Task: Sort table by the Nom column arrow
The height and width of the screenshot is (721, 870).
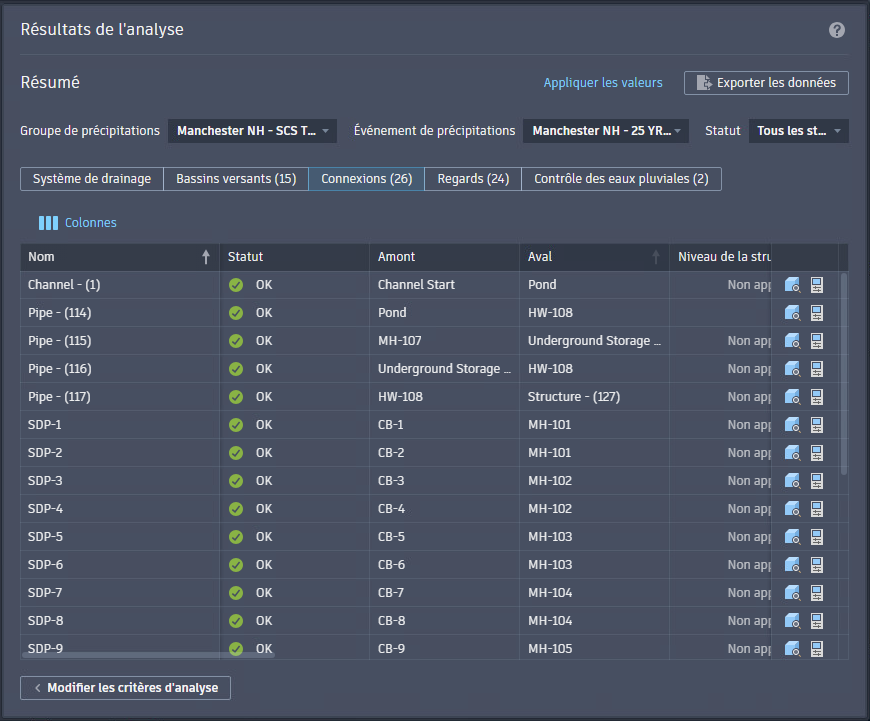Action: 206,257
